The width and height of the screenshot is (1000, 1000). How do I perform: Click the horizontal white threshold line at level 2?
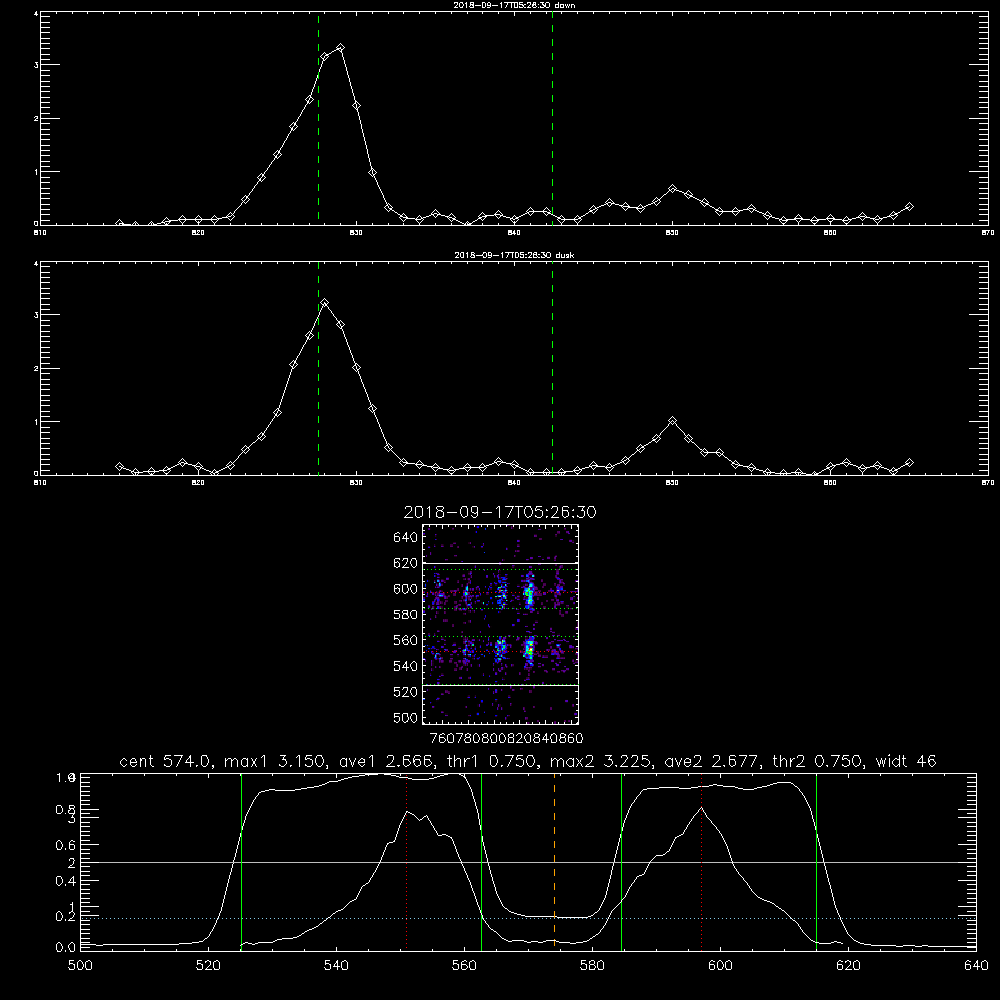click(x=528, y=862)
